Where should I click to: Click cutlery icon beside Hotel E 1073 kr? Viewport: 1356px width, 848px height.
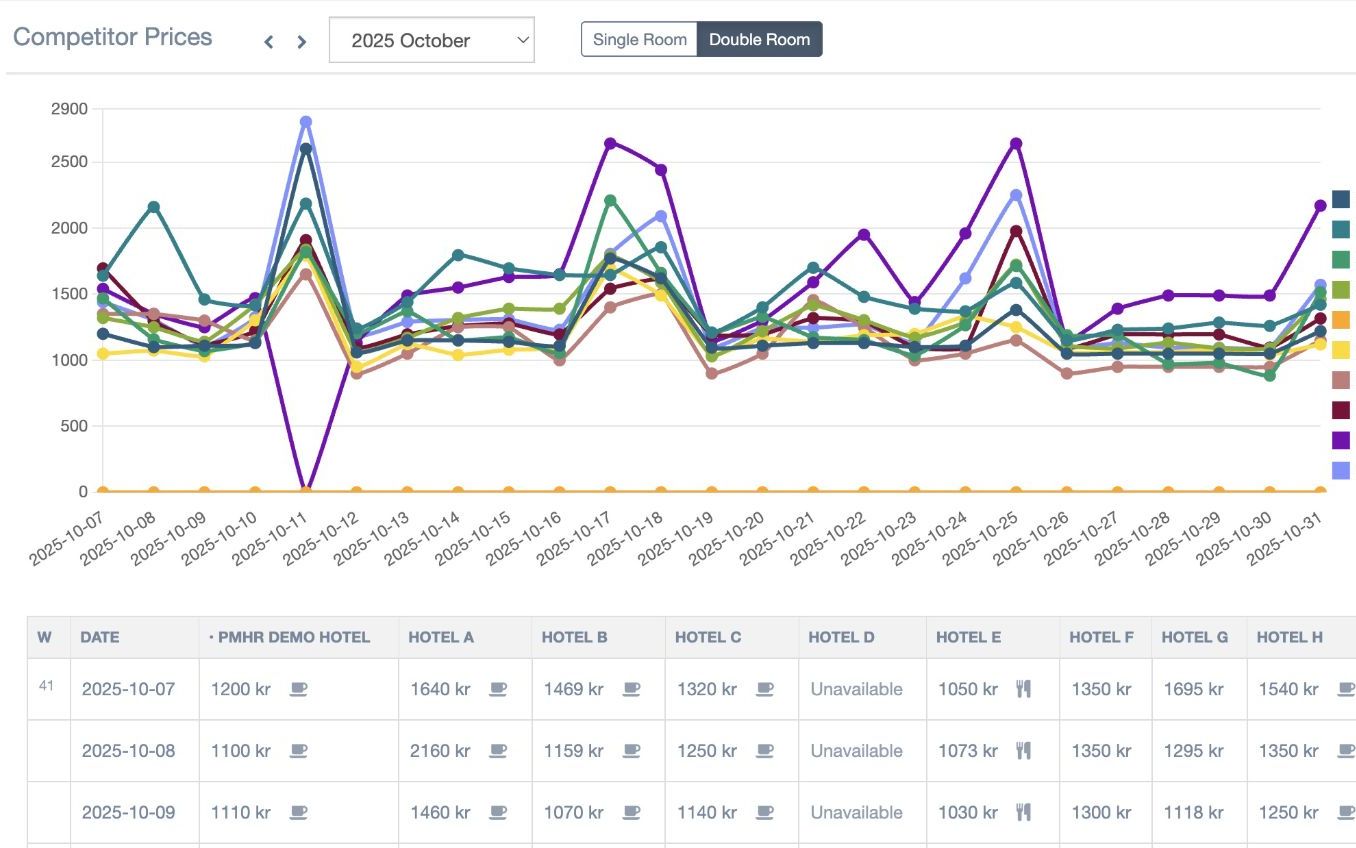tap(1023, 751)
